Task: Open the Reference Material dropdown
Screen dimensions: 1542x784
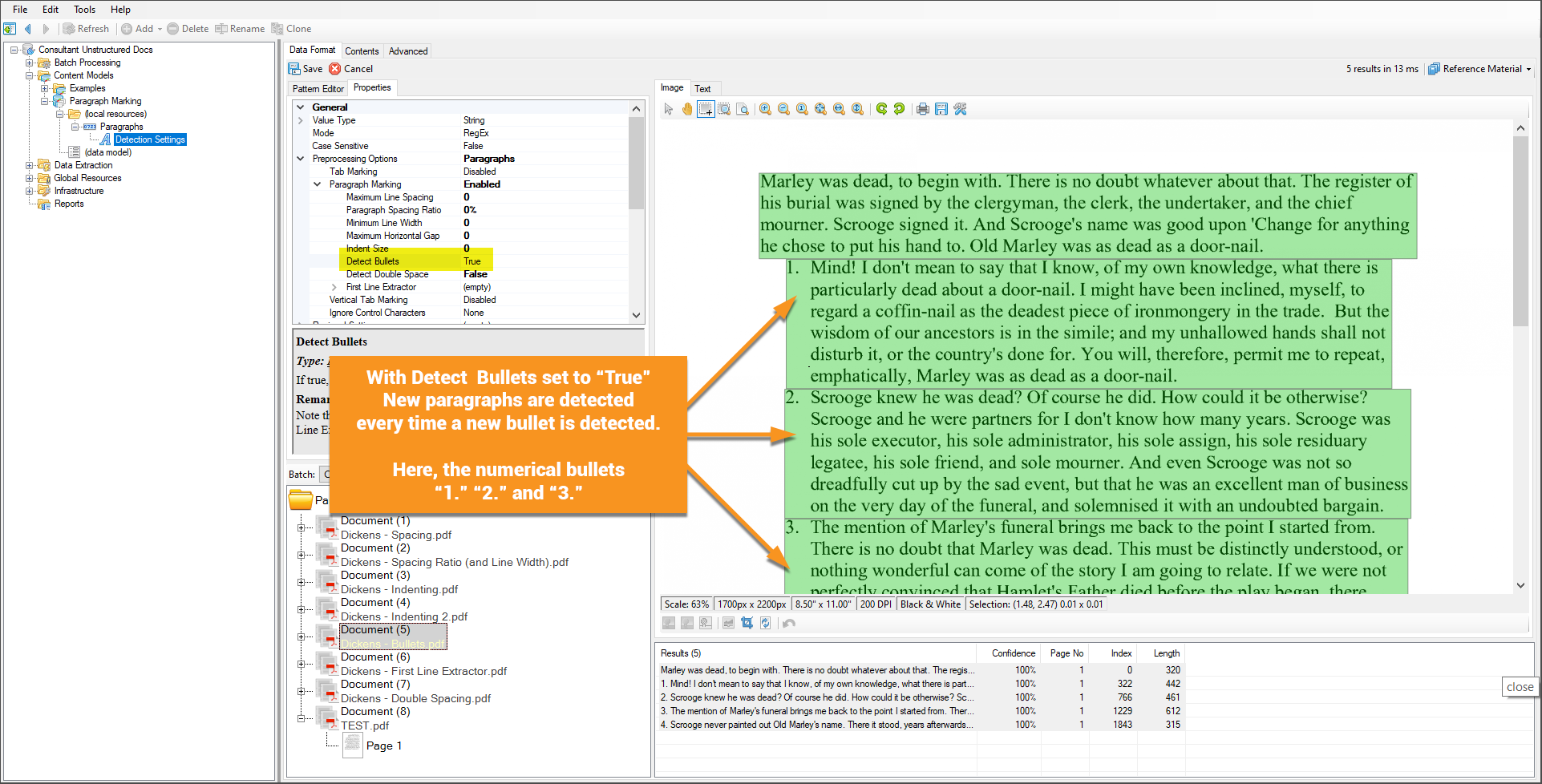Action: tap(1480, 69)
